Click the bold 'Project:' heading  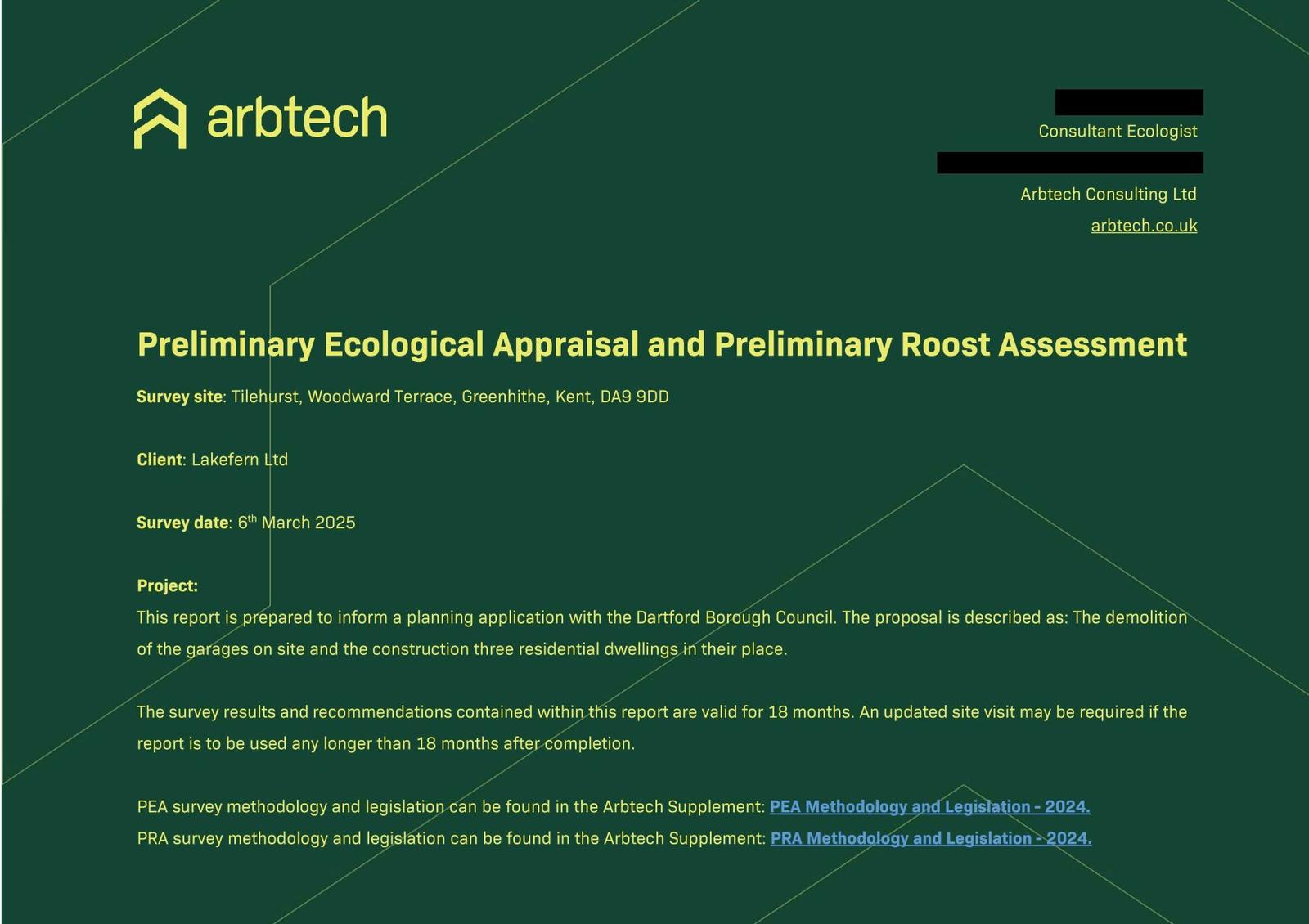[x=167, y=586]
